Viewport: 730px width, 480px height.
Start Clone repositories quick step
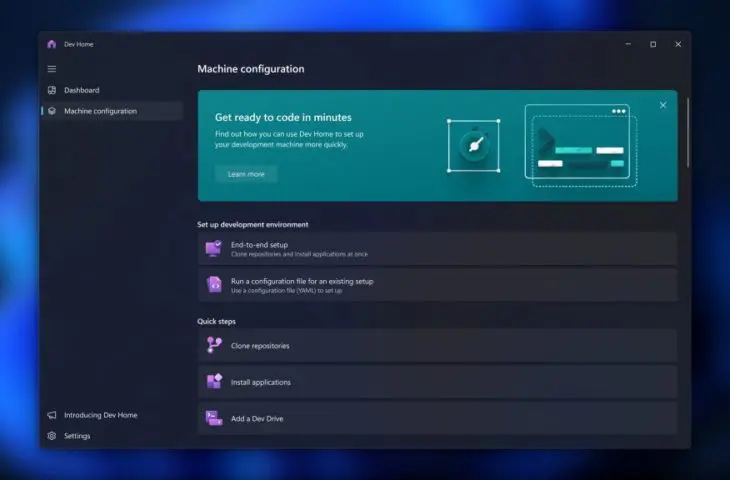click(x=437, y=345)
